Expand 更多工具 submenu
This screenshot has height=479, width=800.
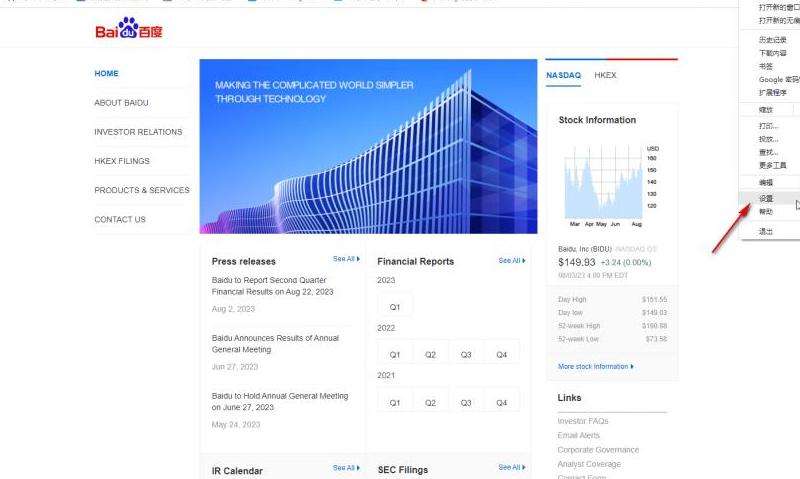click(x=770, y=165)
